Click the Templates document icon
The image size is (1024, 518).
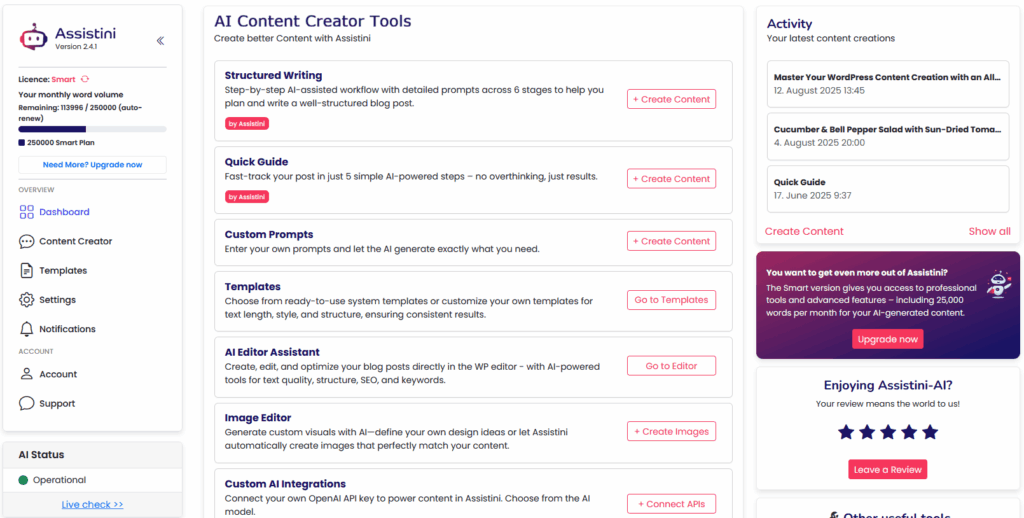27,270
